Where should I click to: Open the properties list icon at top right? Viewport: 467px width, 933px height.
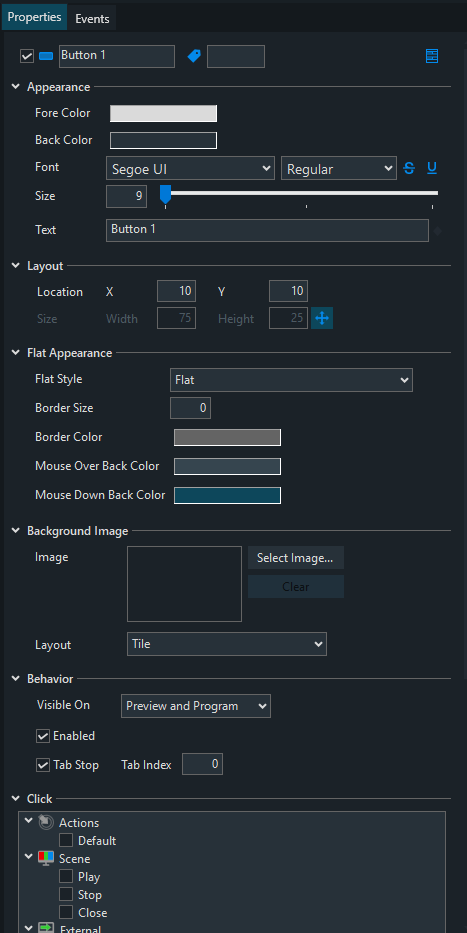pyautogui.click(x=432, y=57)
